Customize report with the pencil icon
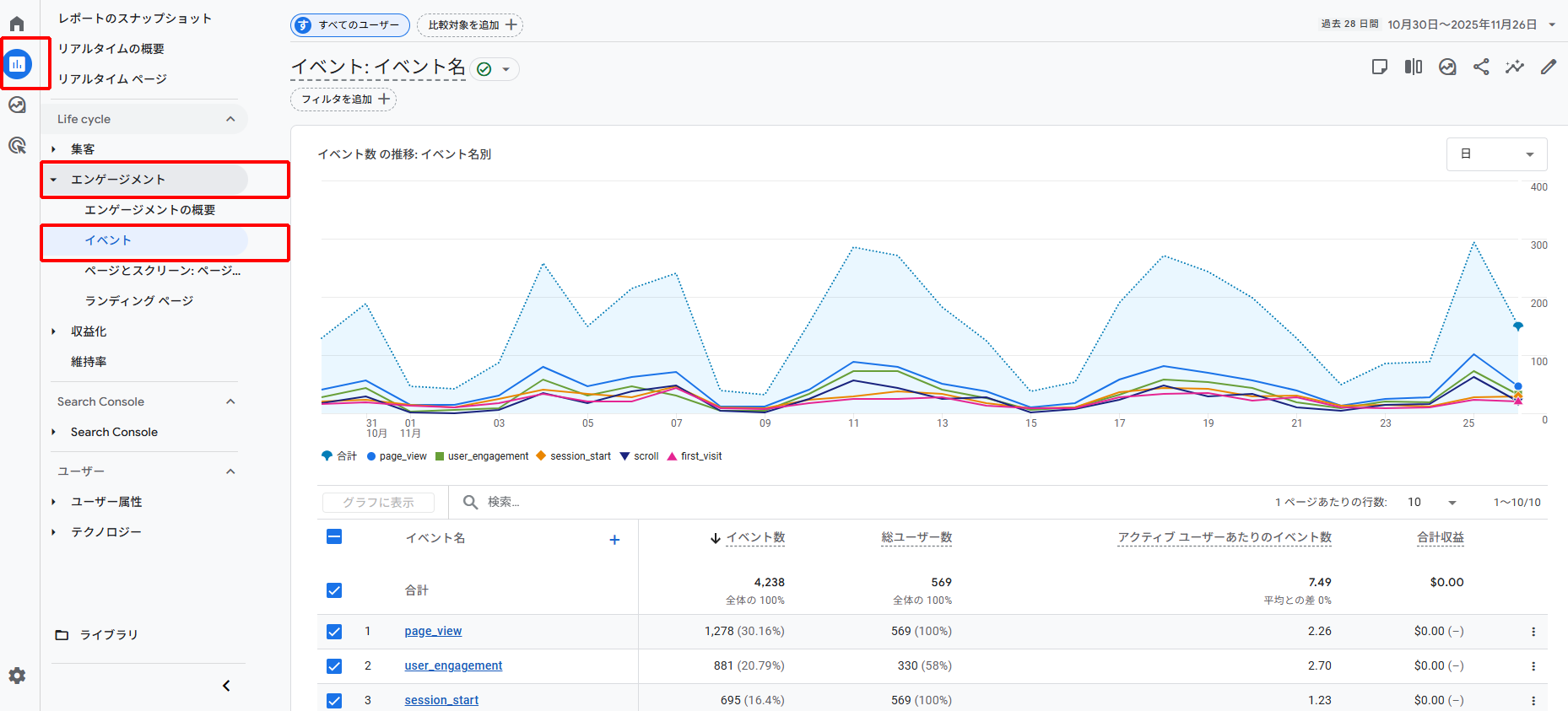The height and width of the screenshot is (711, 1568). click(x=1549, y=67)
